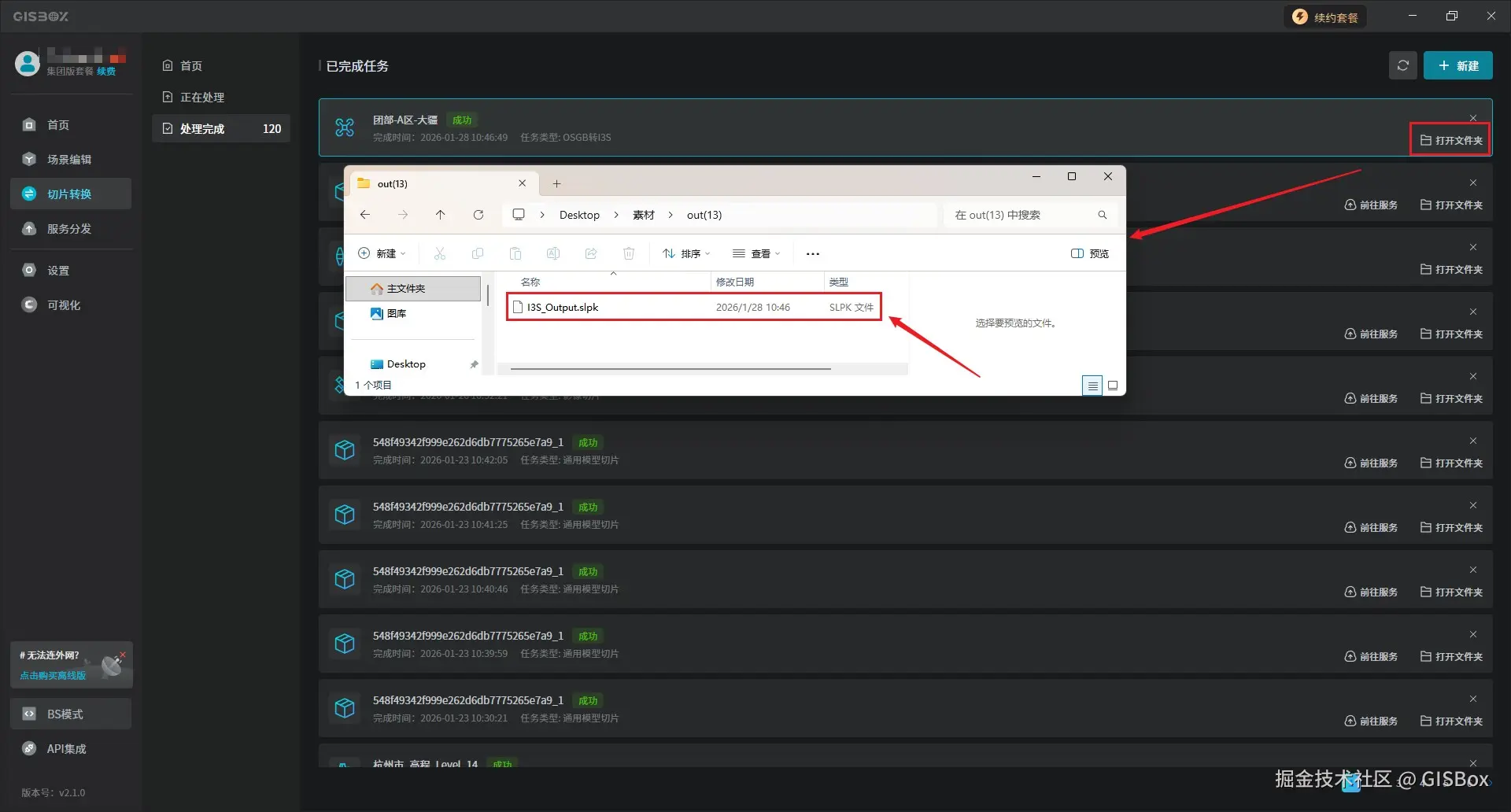
Task: Open 场景编辑 in the left sidebar
Action: point(71,160)
